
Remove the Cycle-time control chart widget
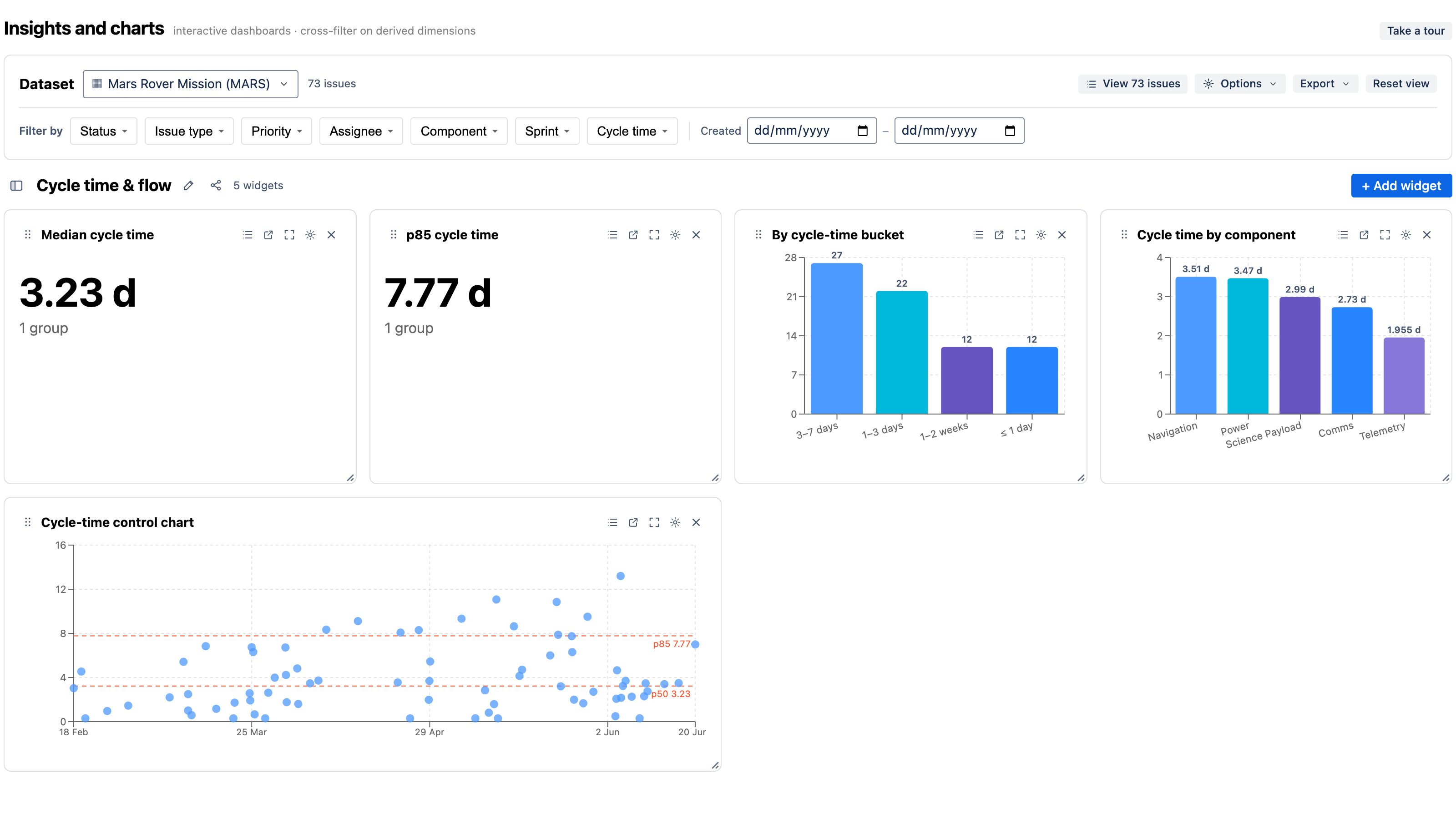tap(696, 522)
